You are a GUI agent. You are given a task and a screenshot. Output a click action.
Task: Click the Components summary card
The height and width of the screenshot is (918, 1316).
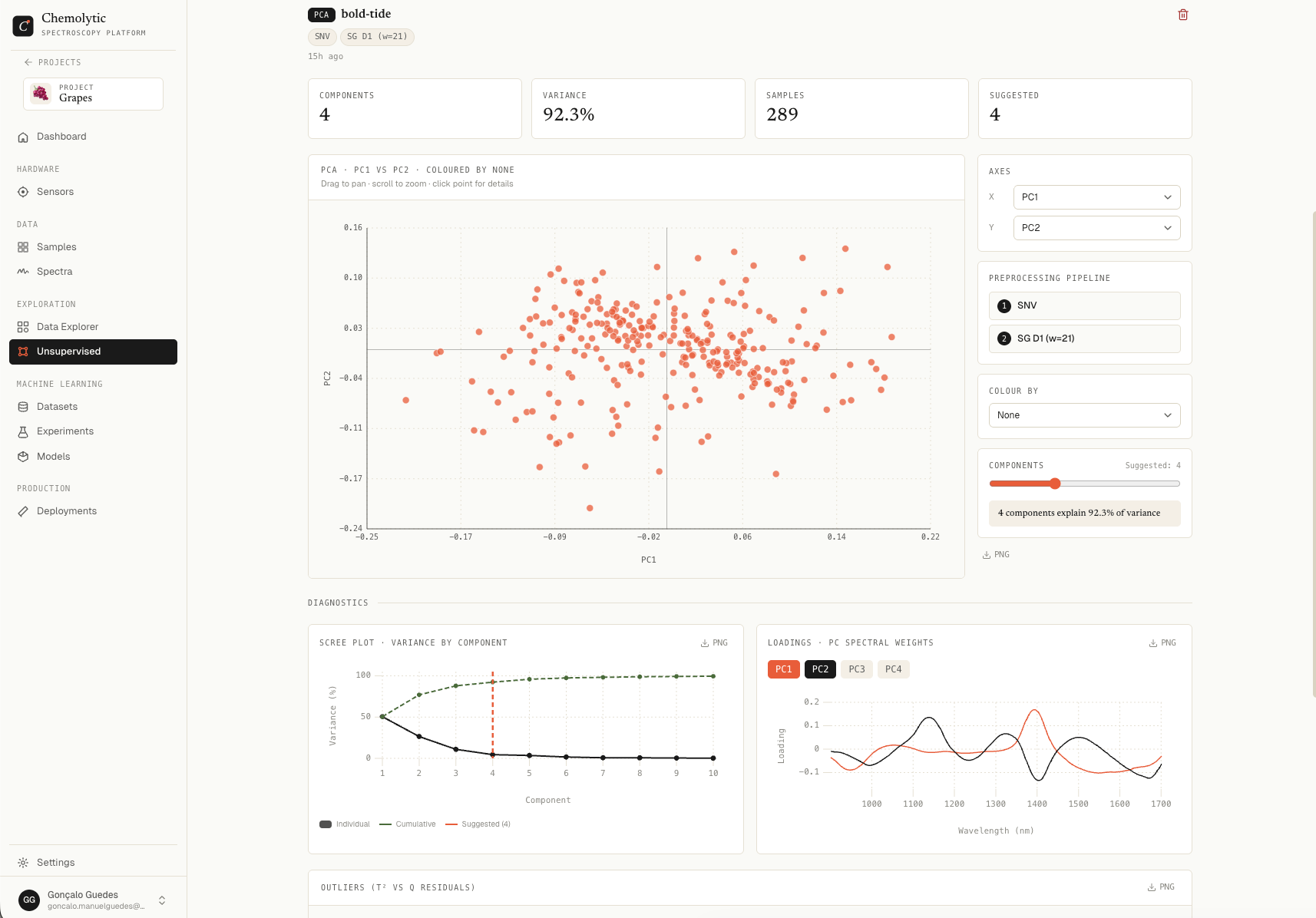coord(415,108)
